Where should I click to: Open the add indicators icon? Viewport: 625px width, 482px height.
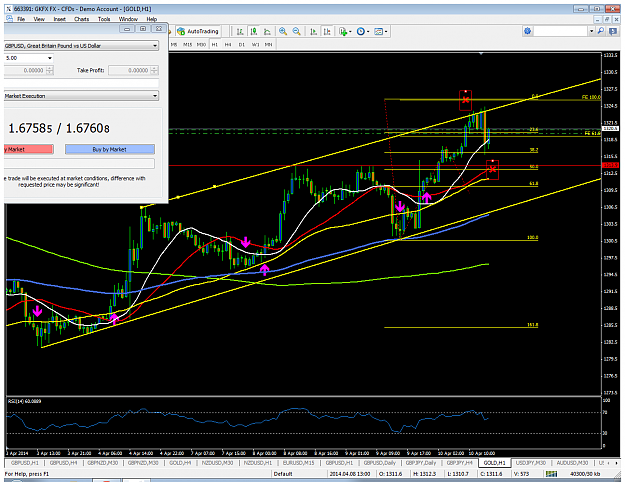(x=343, y=31)
